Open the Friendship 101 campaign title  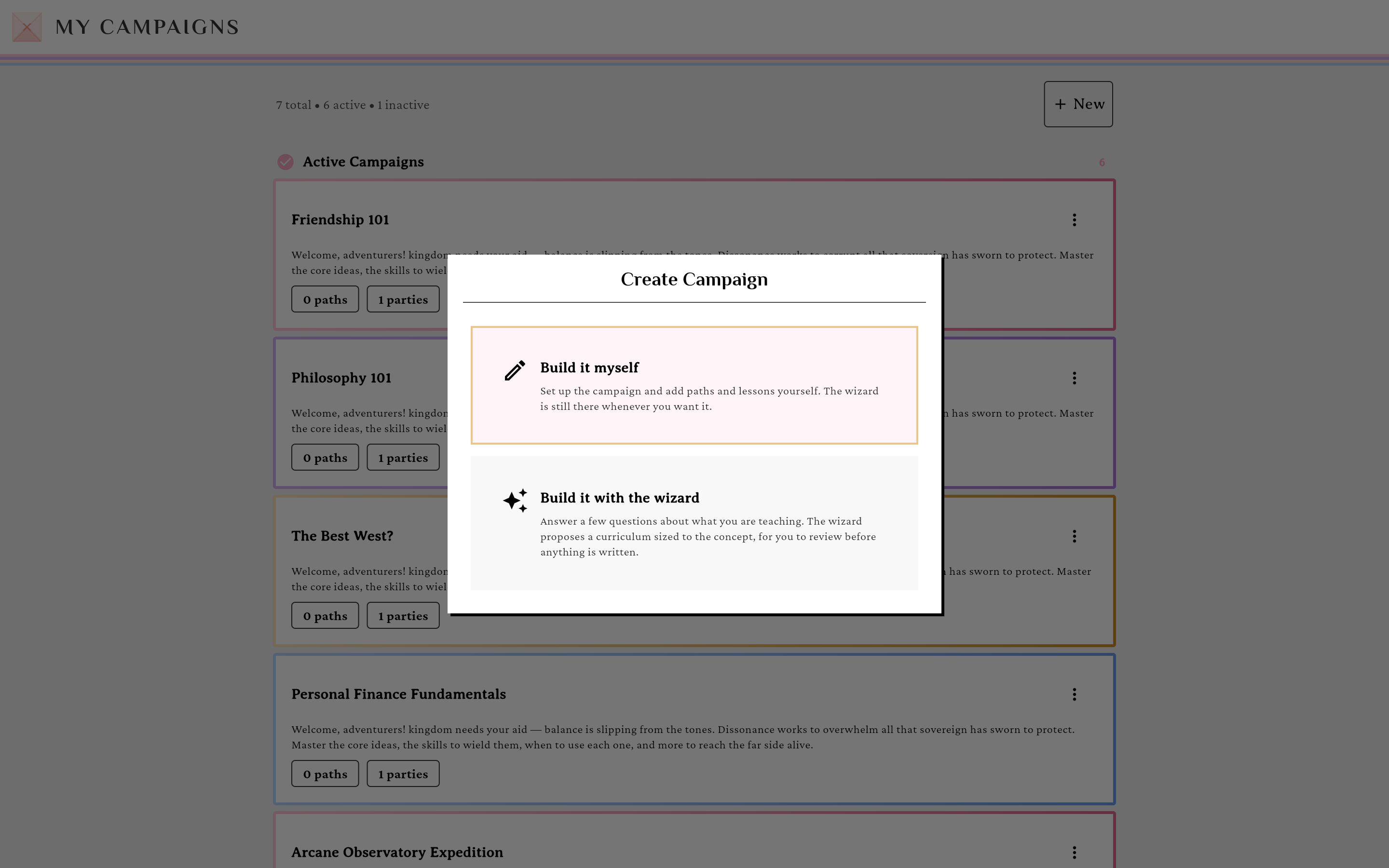[340, 220]
